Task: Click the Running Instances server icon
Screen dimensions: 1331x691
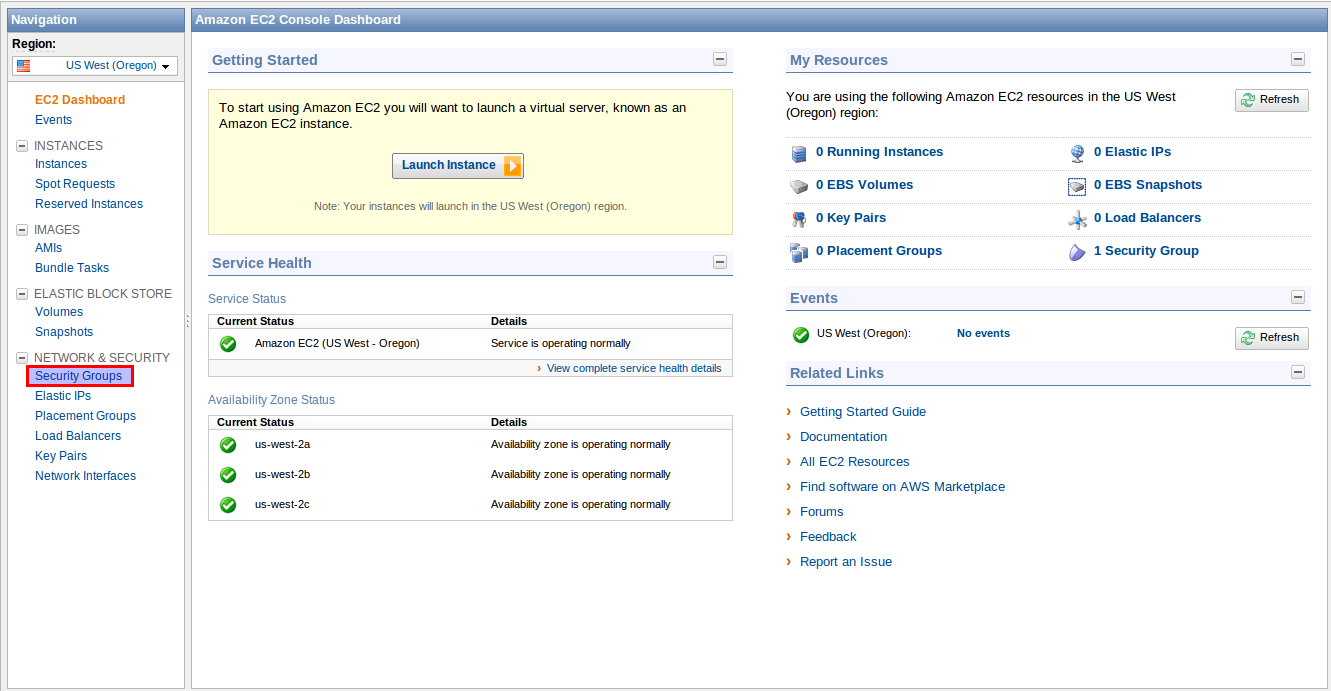Action: coord(798,153)
